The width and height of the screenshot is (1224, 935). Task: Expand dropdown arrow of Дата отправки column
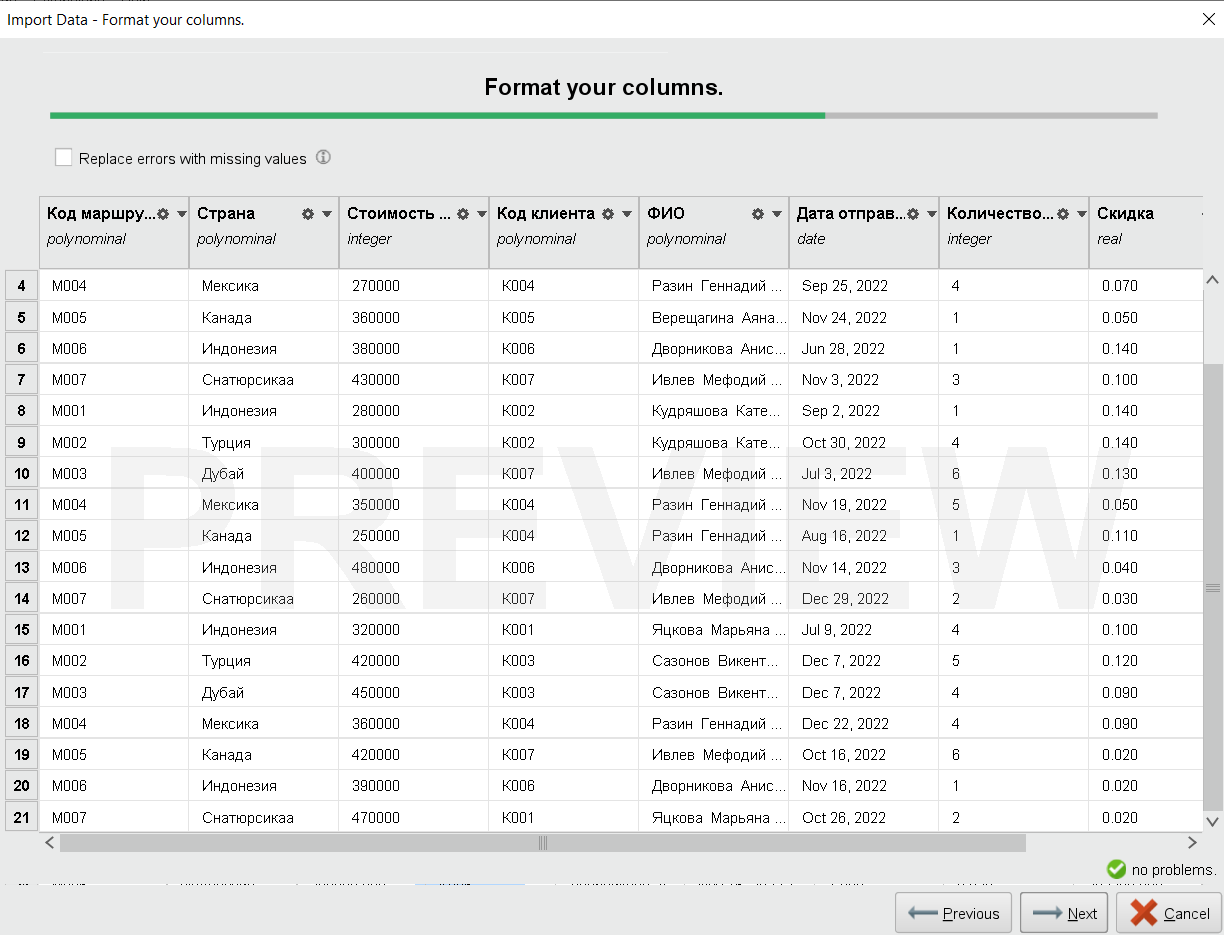pos(931,214)
